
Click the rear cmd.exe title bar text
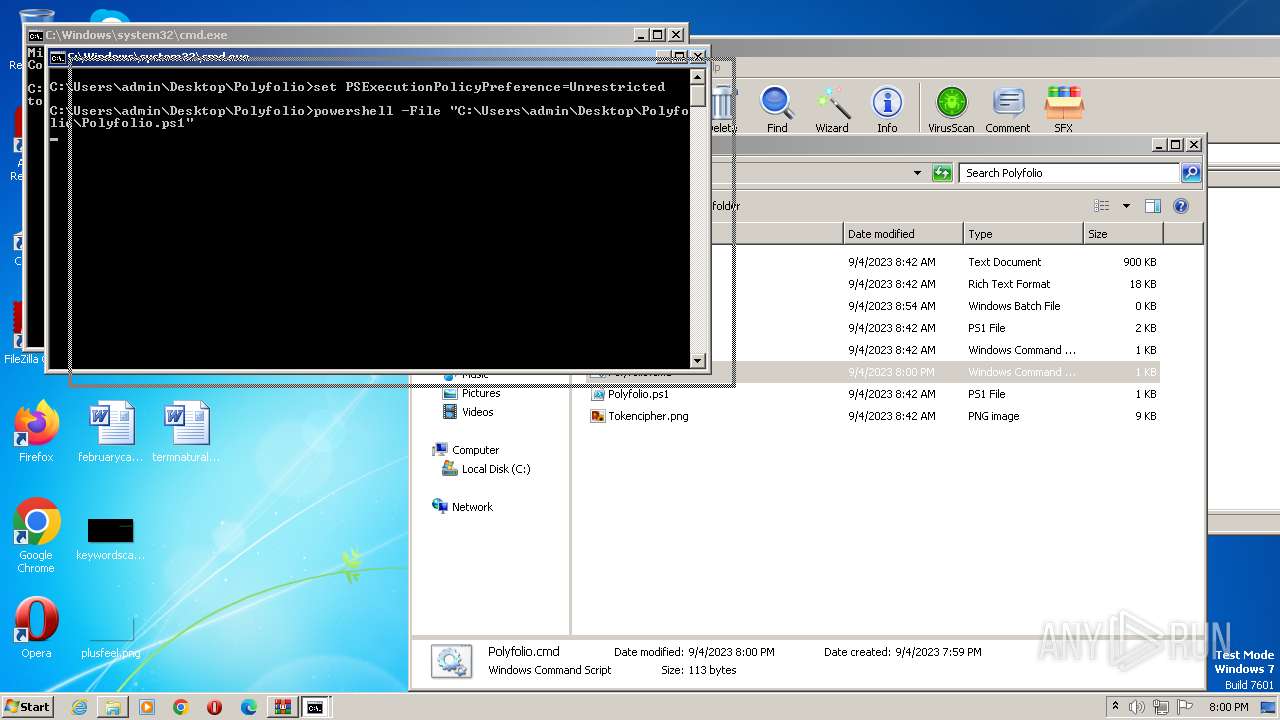point(136,35)
